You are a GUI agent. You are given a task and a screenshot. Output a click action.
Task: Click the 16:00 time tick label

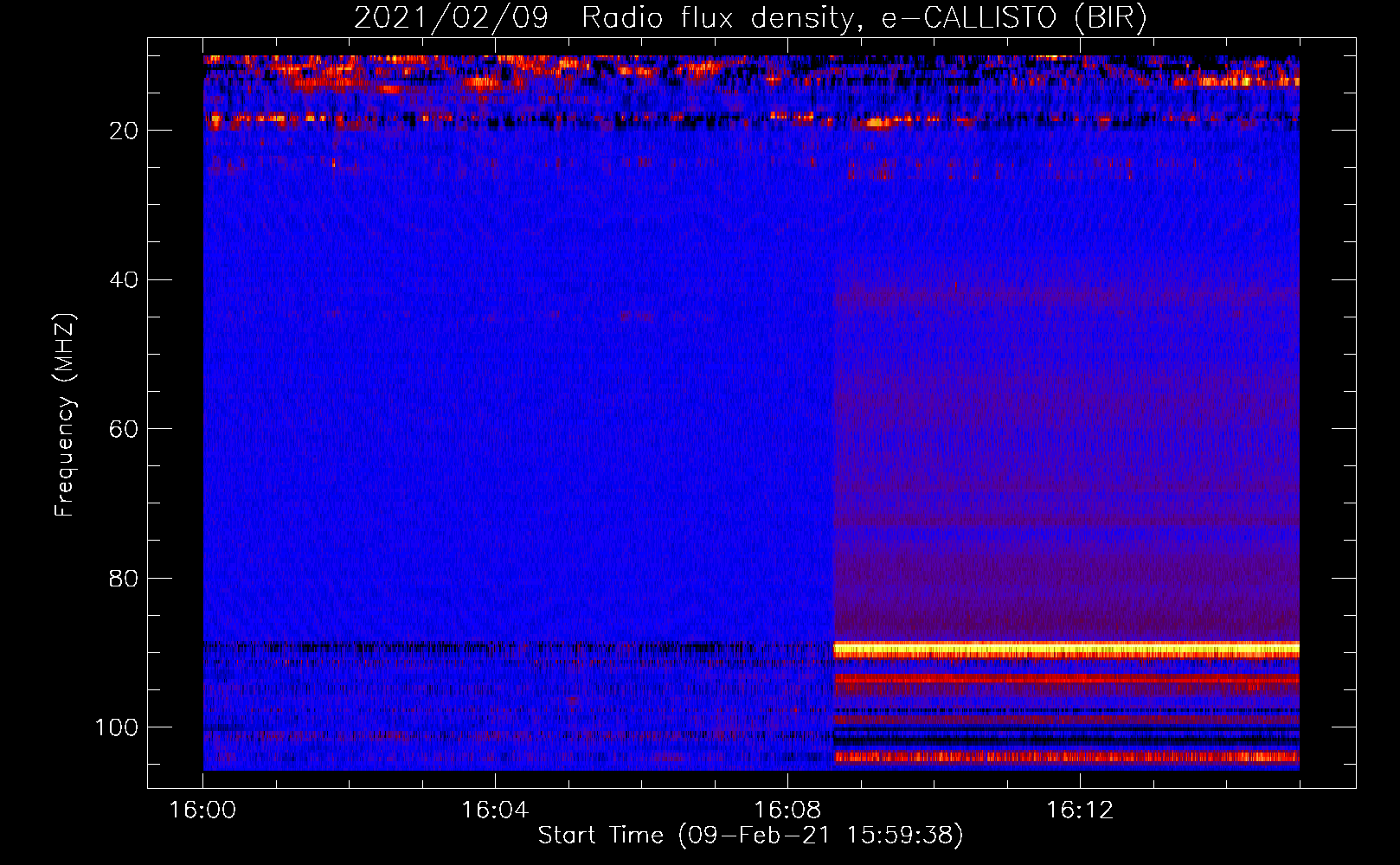click(202, 811)
